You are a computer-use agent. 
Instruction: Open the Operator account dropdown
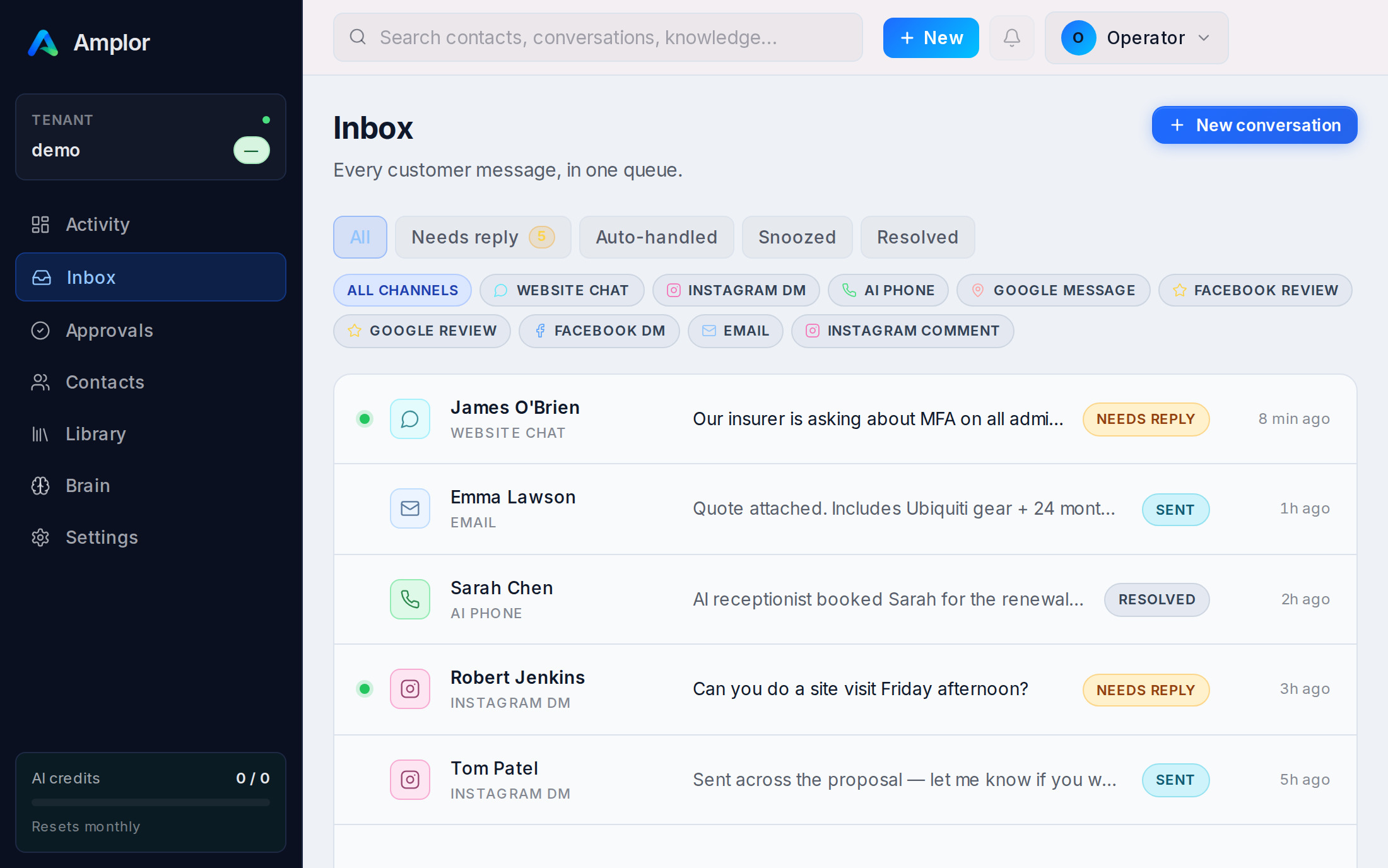tap(1136, 38)
